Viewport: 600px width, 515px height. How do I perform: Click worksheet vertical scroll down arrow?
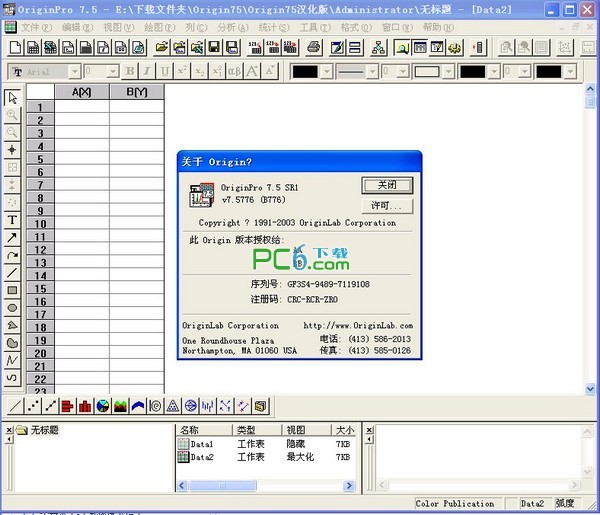coord(590,389)
